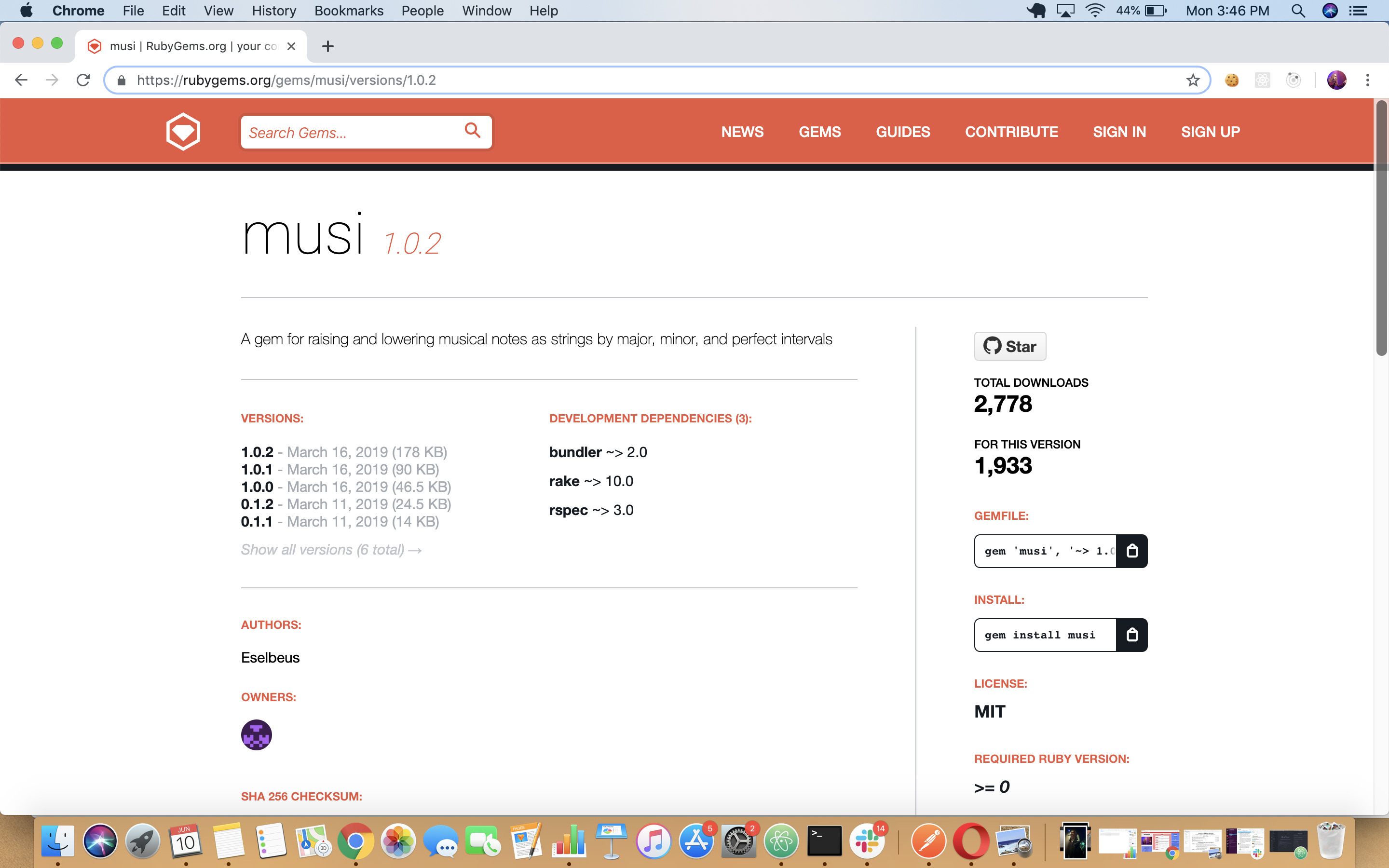This screenshot has height=868, width=1389.
Task: Open version 0.1.2 link
Action: click(257, 504)
